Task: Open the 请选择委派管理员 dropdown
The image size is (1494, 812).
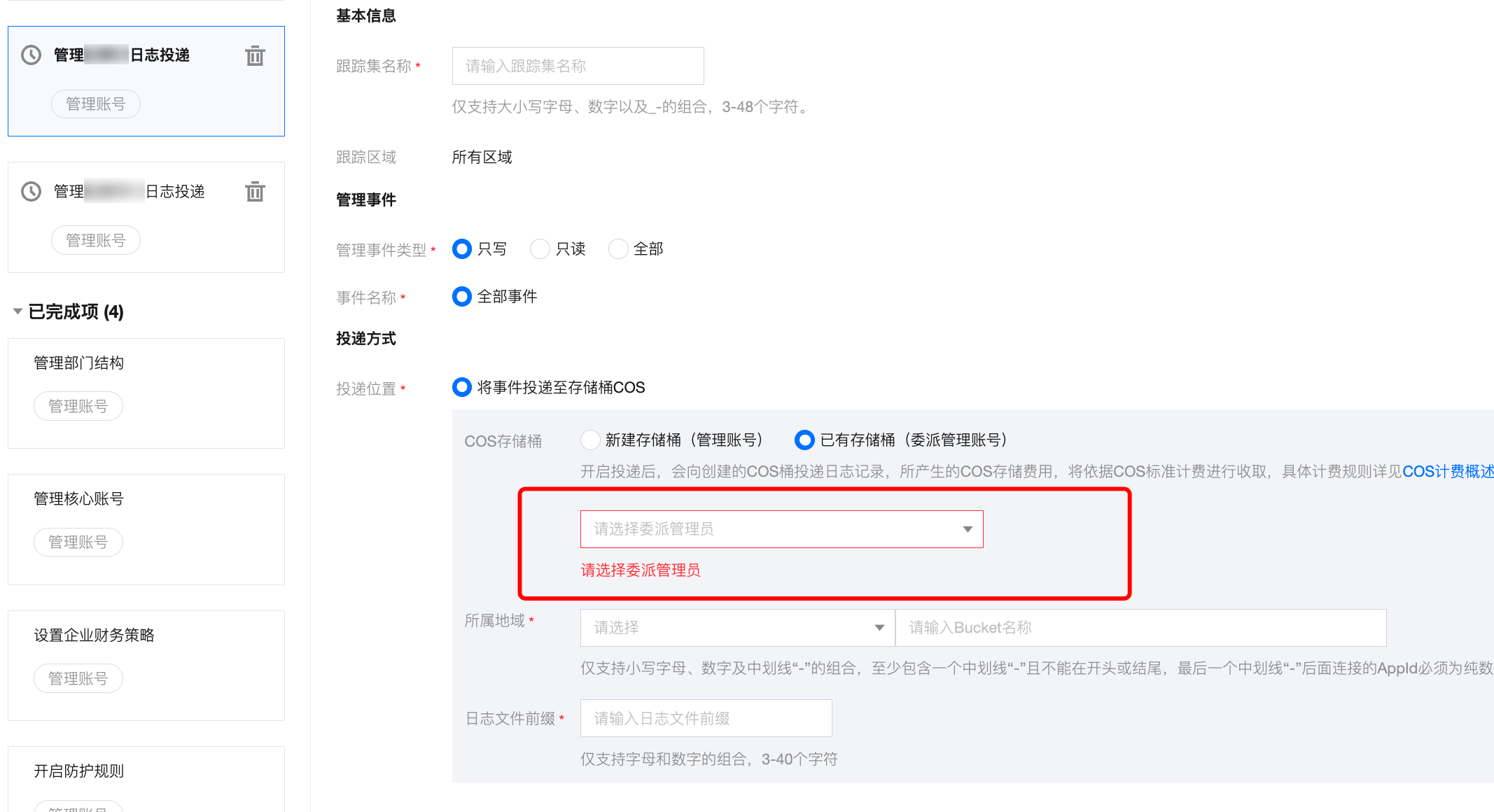Action: coord(781,529)
